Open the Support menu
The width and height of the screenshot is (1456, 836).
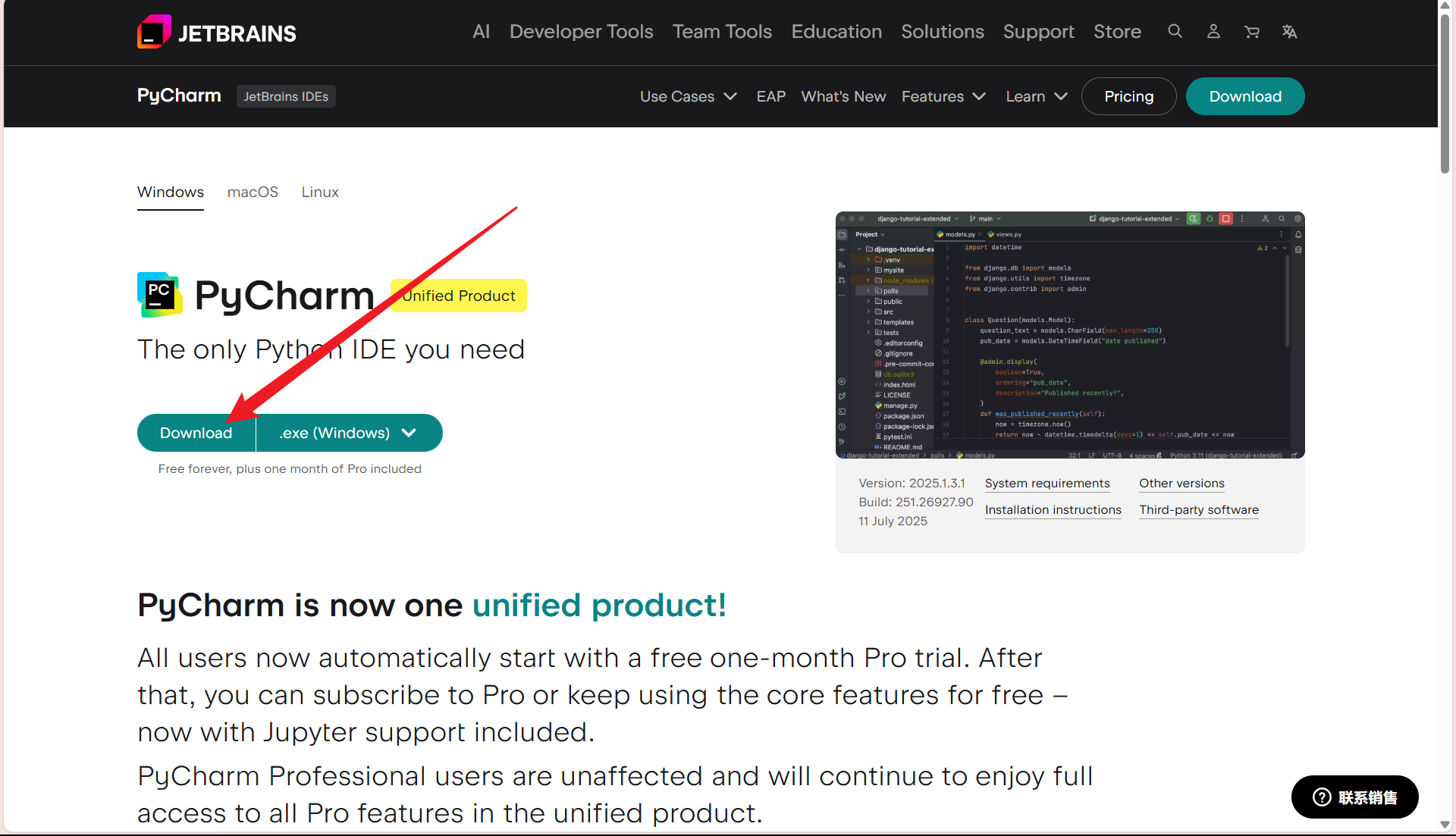click(1039, 32)
